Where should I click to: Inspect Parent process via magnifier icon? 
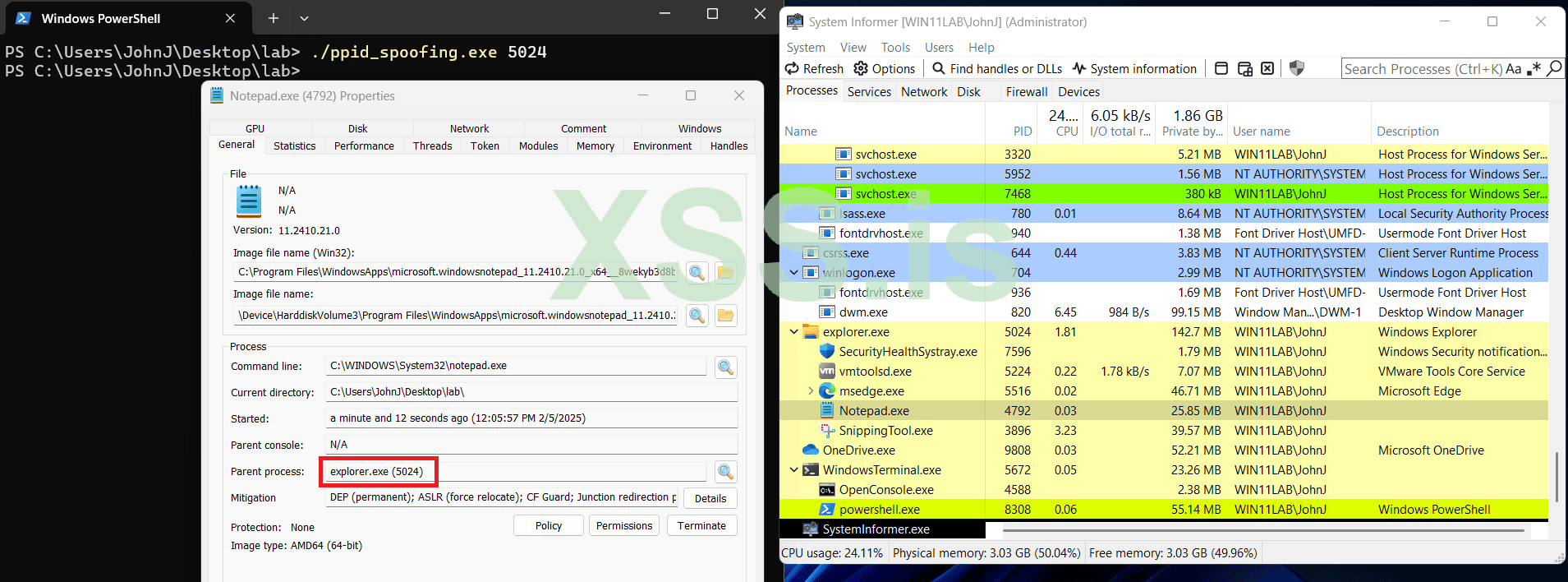(726, 471)
